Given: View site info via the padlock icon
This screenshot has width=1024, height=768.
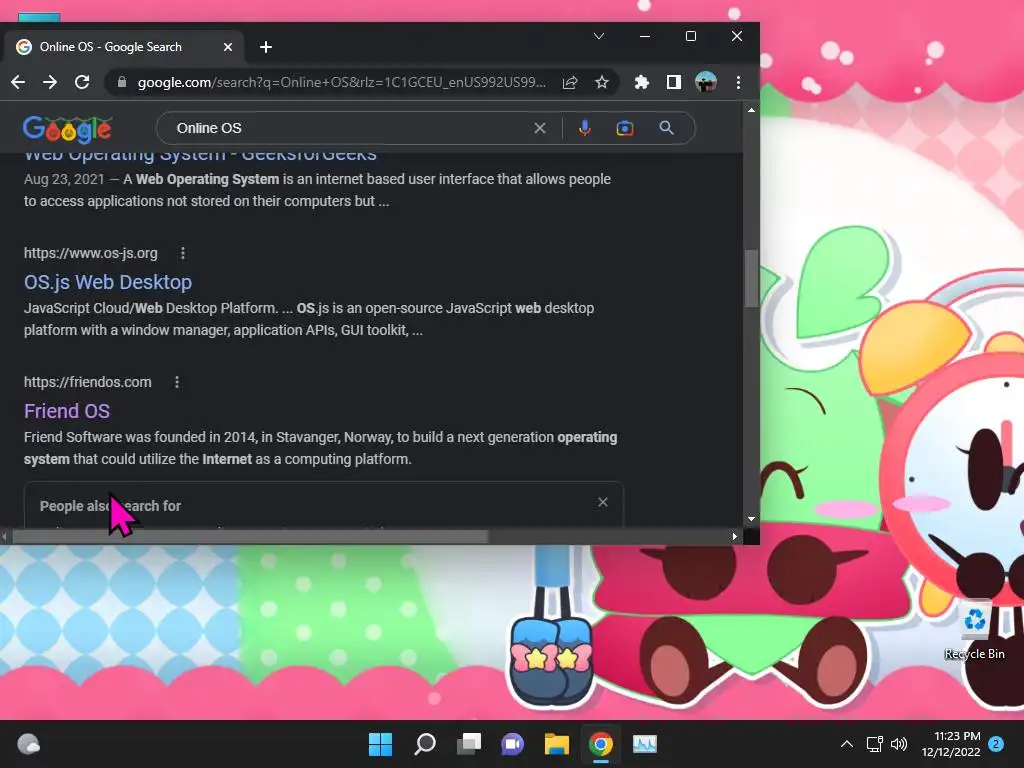Looking at the screenshot, I should point(121,82).
